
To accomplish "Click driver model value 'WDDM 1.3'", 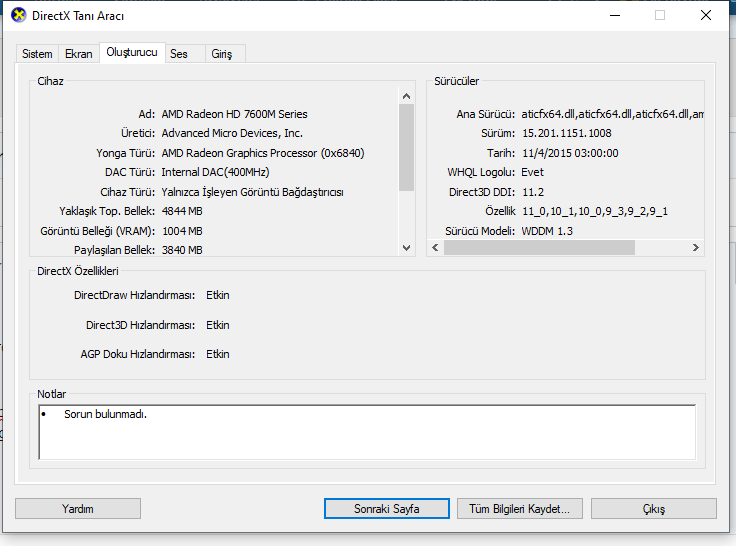I will (x=547, y=231).
